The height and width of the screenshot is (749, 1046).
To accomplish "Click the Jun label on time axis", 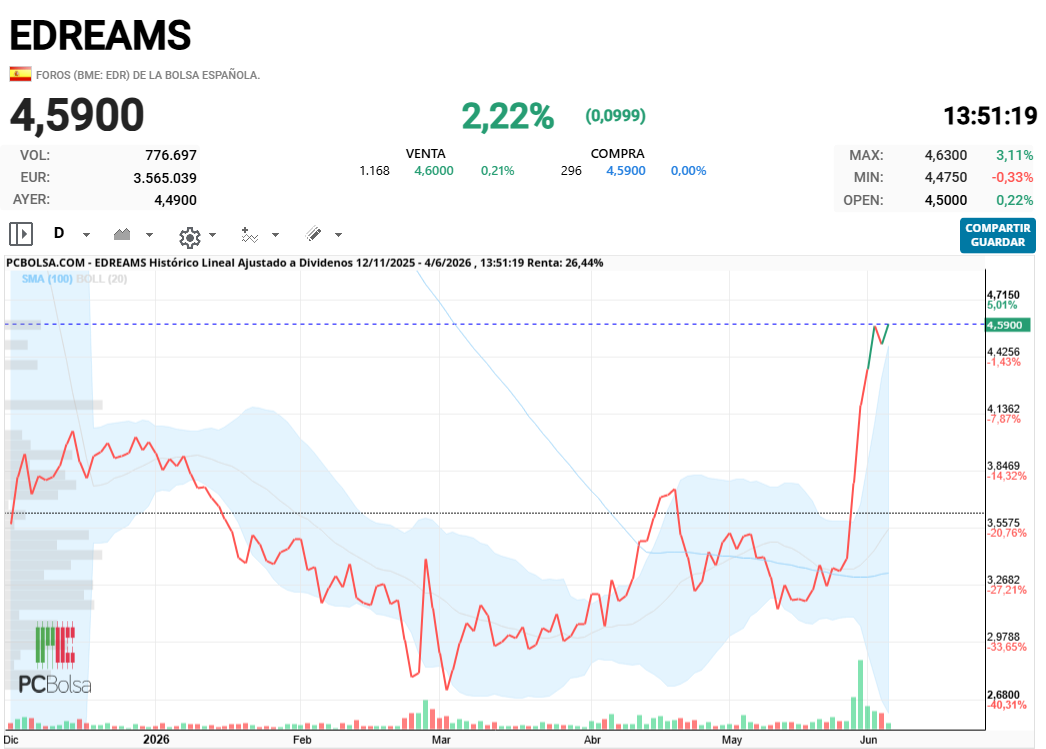I will point(868,740).
